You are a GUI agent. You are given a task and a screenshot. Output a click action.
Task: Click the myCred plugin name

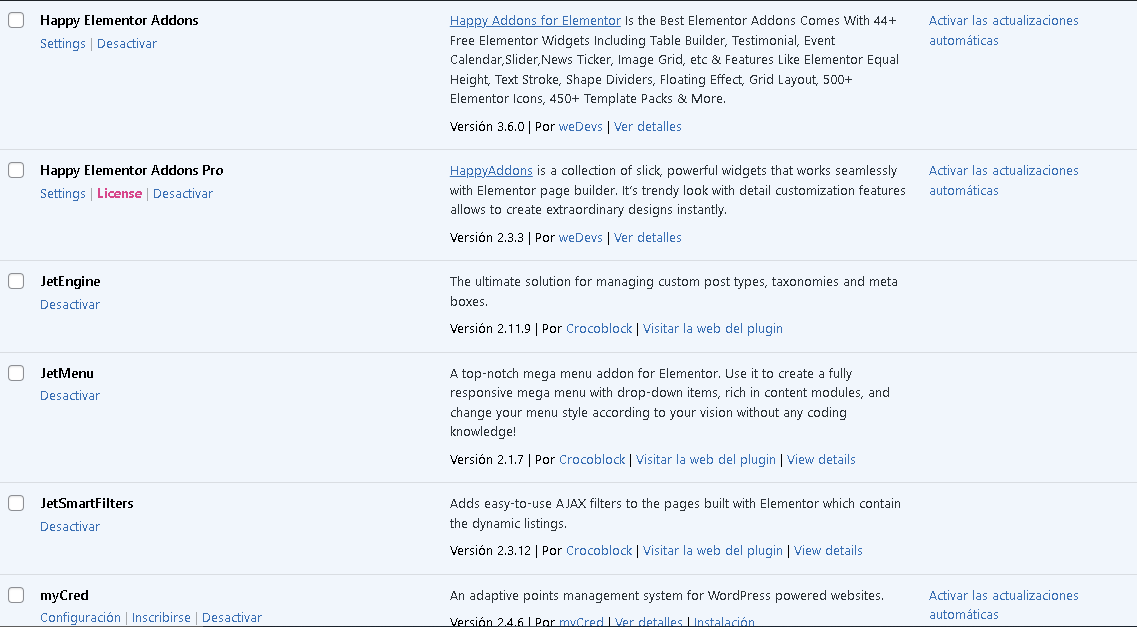pos(64,595)
